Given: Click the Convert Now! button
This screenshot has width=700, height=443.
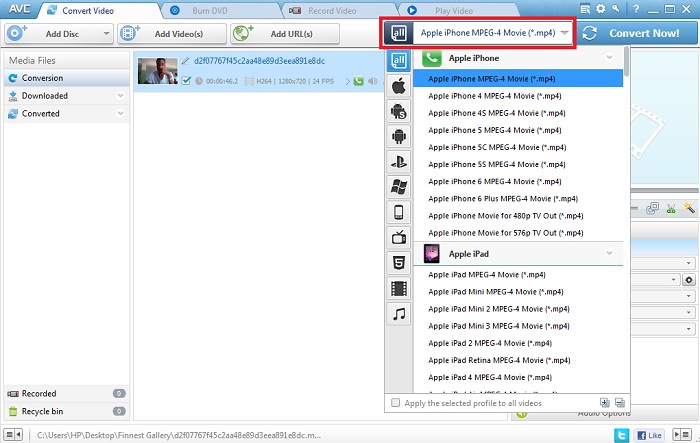Looking at the screenshot, I should pos(637,33).
